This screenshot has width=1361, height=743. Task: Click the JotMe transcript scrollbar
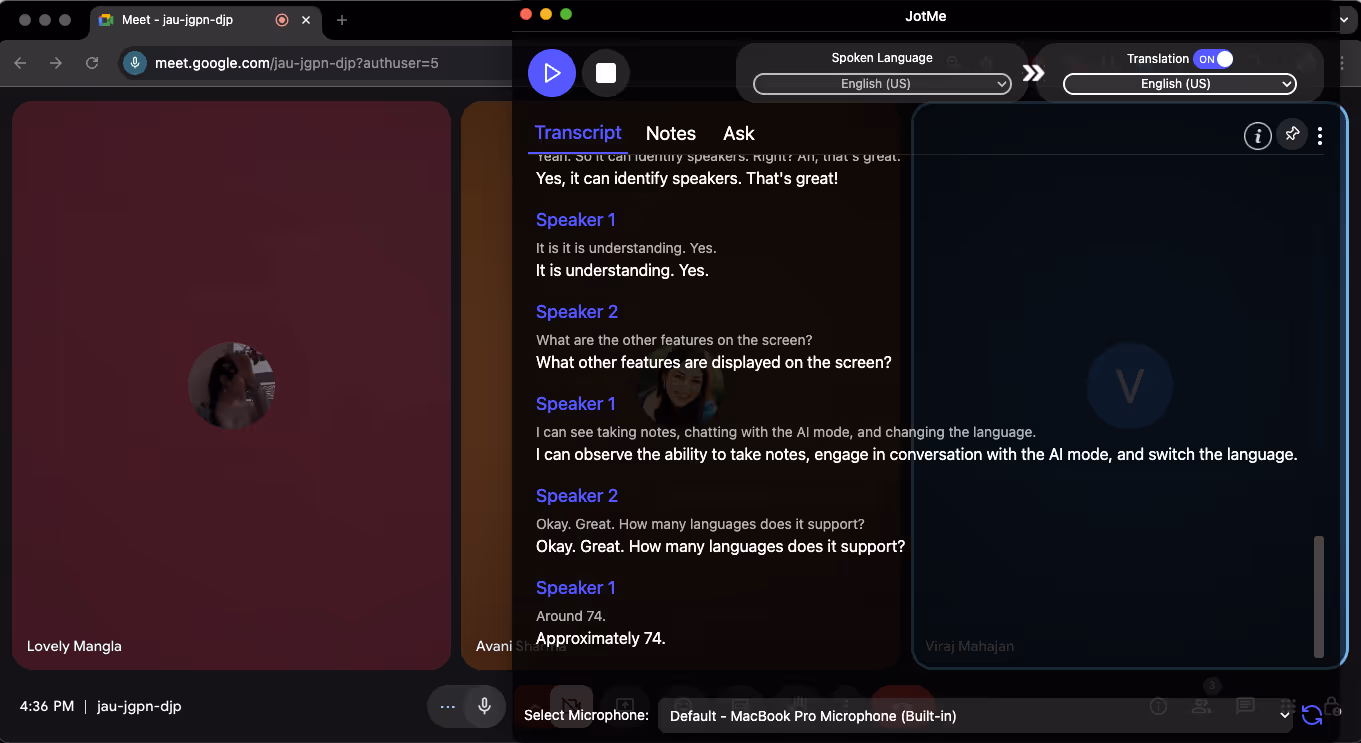[1318, 596]
